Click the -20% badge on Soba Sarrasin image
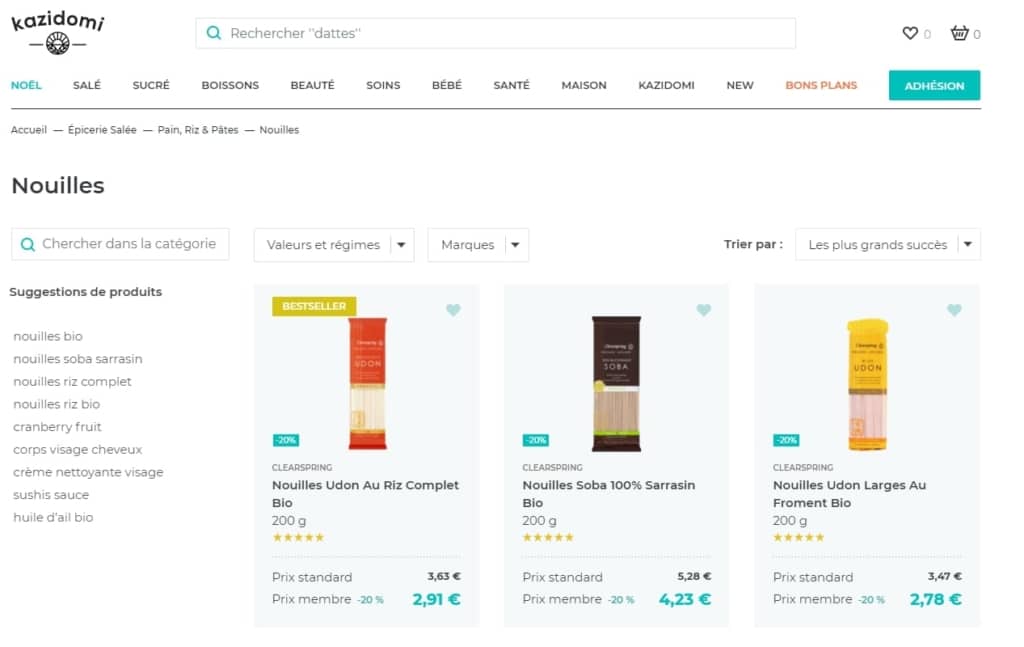Screen dimensions: 1024x647 tap(536, 440)
